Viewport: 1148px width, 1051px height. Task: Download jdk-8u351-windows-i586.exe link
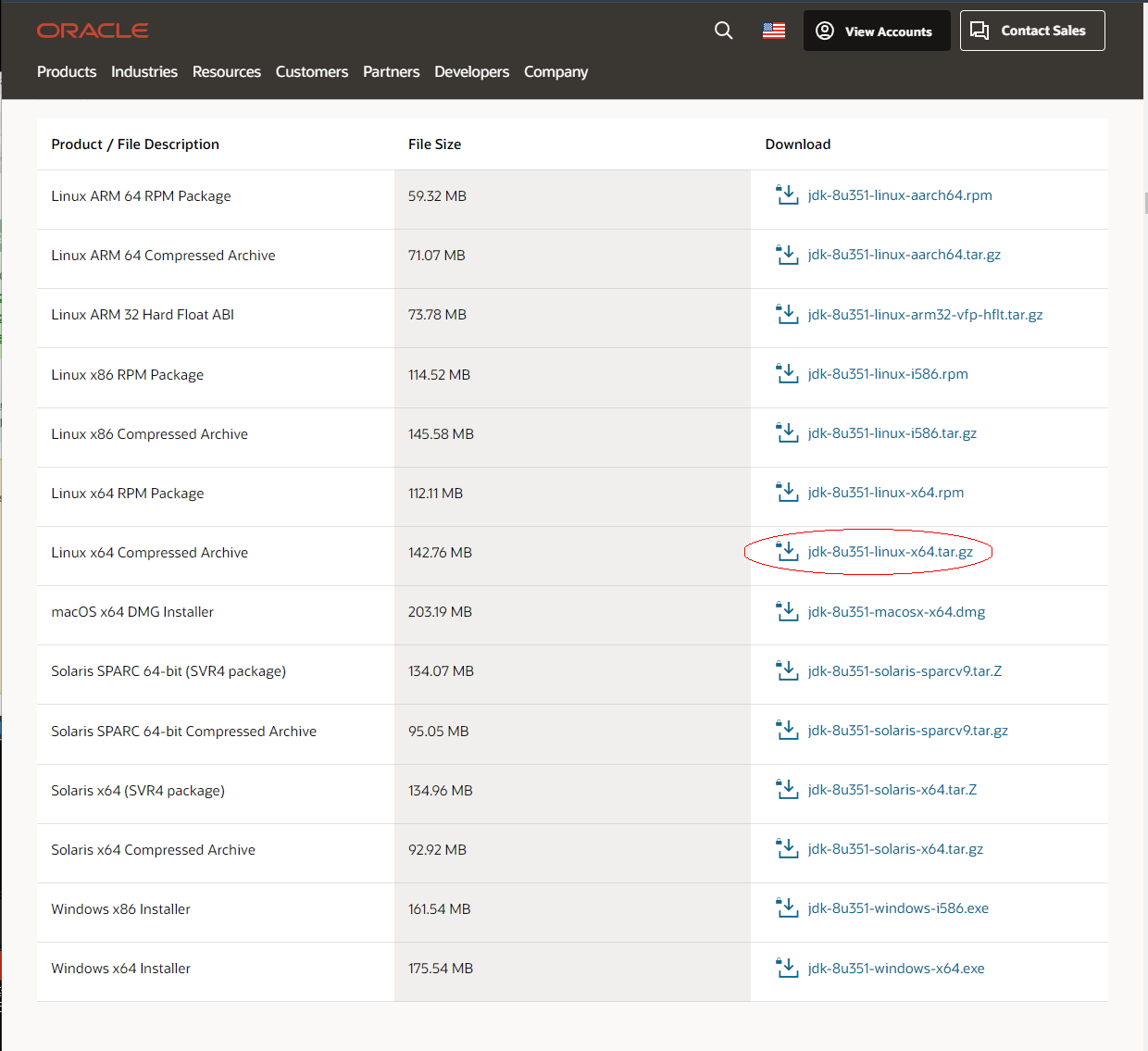(x=898, y=908)
